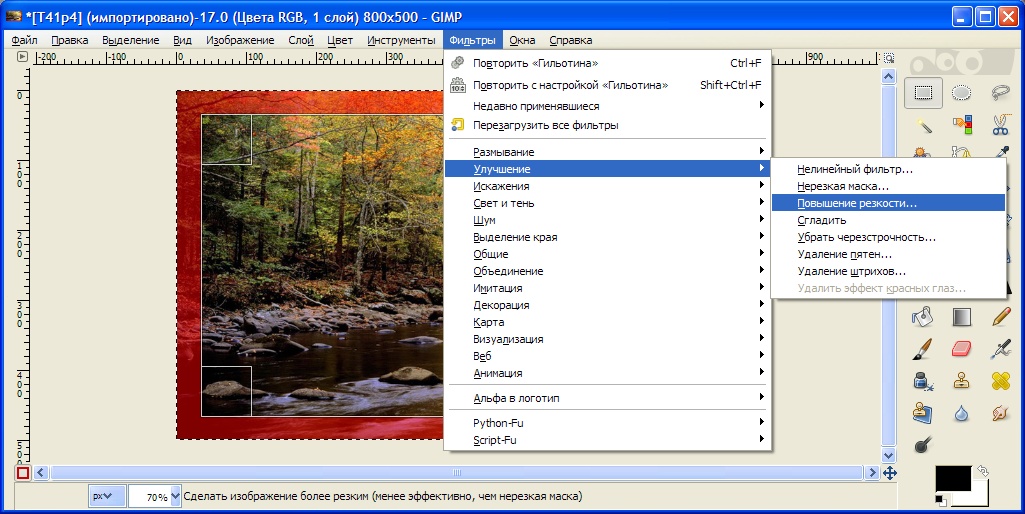The height and width of the screenshot is (514, 1025).
Task: Open the ruler-corner image menu button
Action: point(22,57)
